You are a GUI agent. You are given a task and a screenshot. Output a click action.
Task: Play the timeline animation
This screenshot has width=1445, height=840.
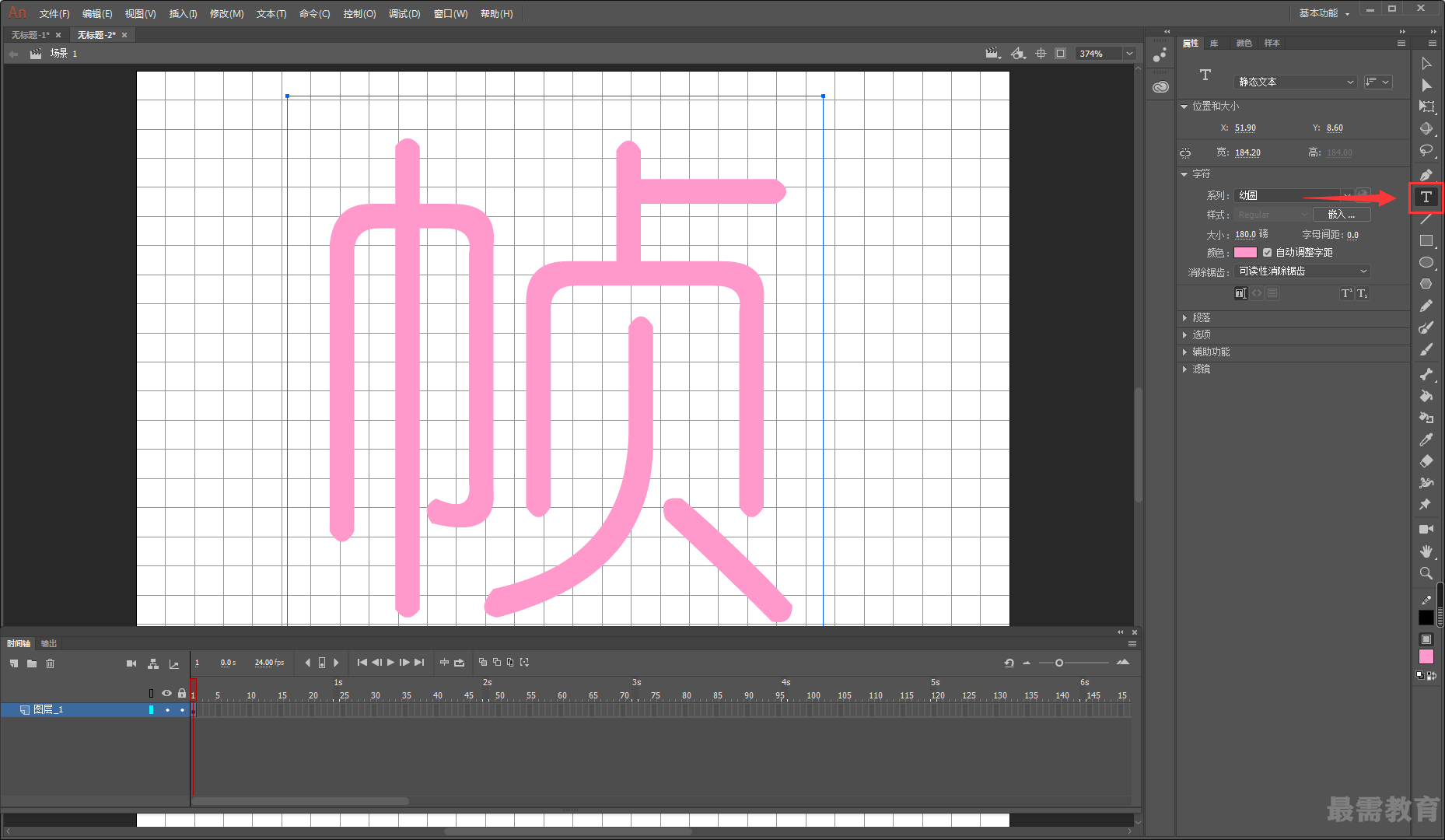390,663
